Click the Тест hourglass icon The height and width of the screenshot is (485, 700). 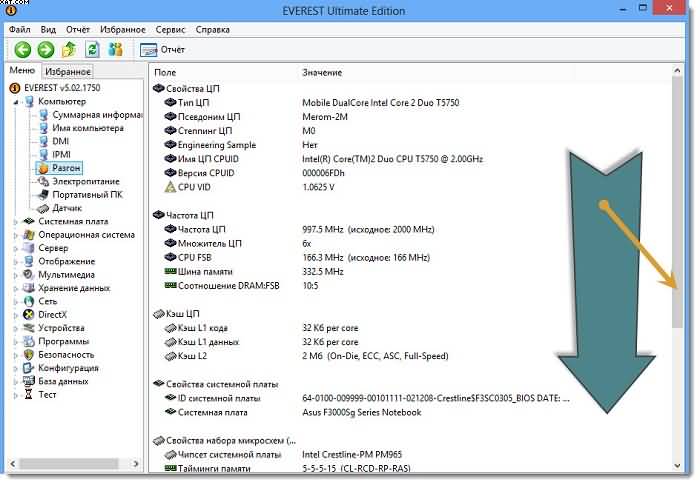[x=28, y=394]
